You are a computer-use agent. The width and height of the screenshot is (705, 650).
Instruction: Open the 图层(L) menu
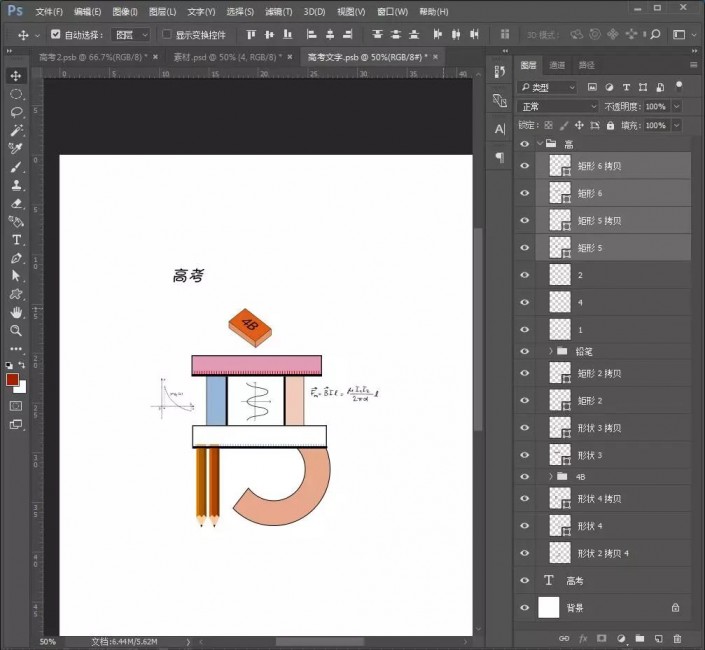(162, 12)
